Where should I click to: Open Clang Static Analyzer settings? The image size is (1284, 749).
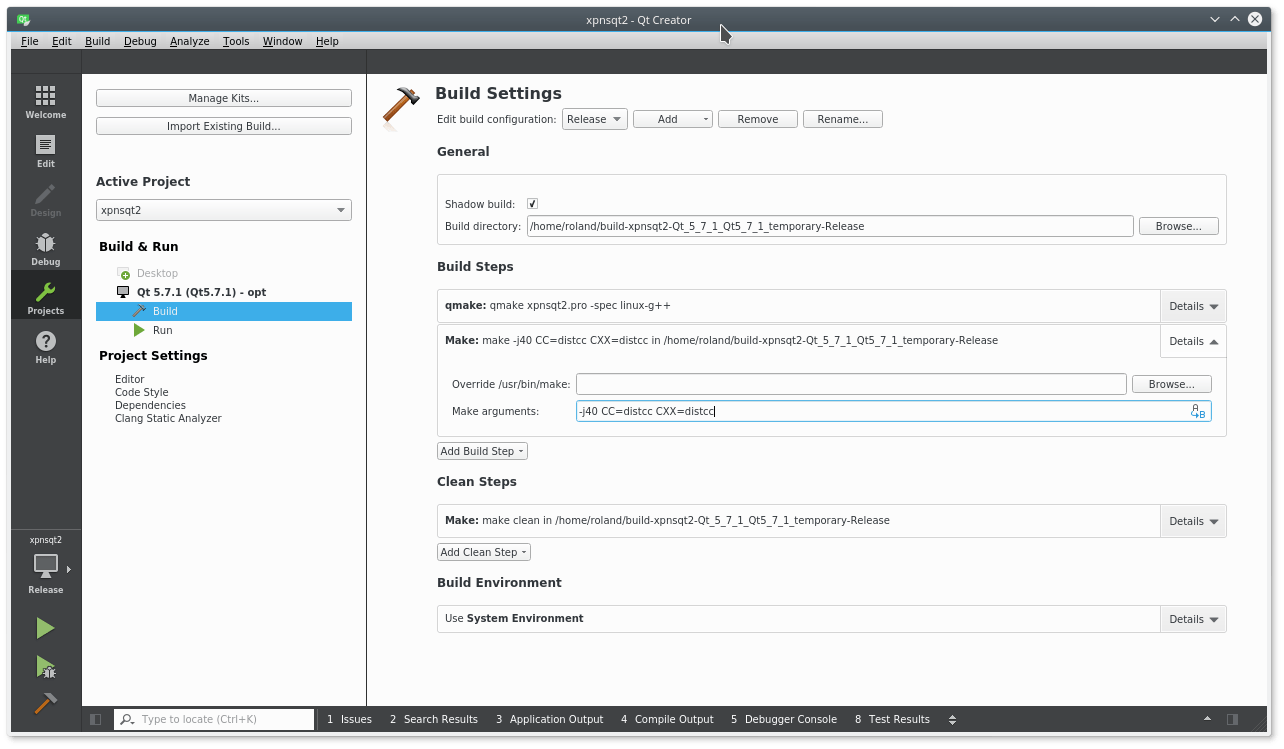168,418
